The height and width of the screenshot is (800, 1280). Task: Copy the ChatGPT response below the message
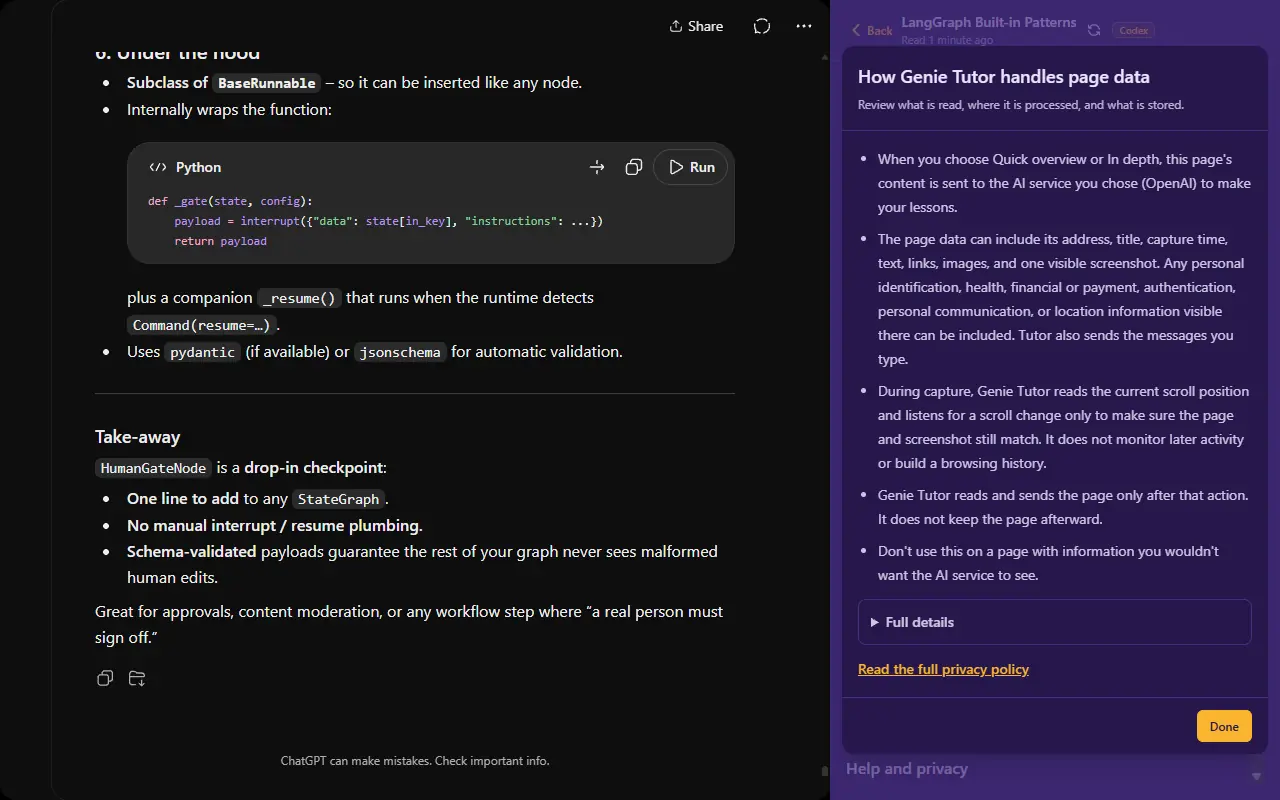pyautogui.click(x=105, y=679)
